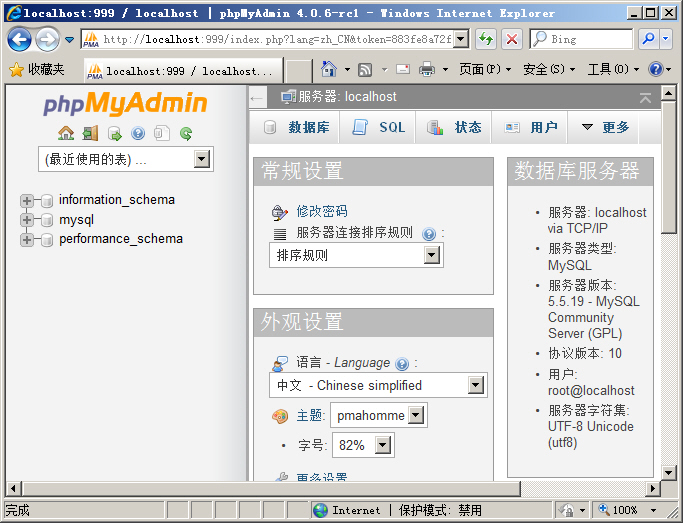Open phpMyAdmin documentation help icon
Image resolution: width=683 pixels, height=523 pixels.
click(138, 133)
